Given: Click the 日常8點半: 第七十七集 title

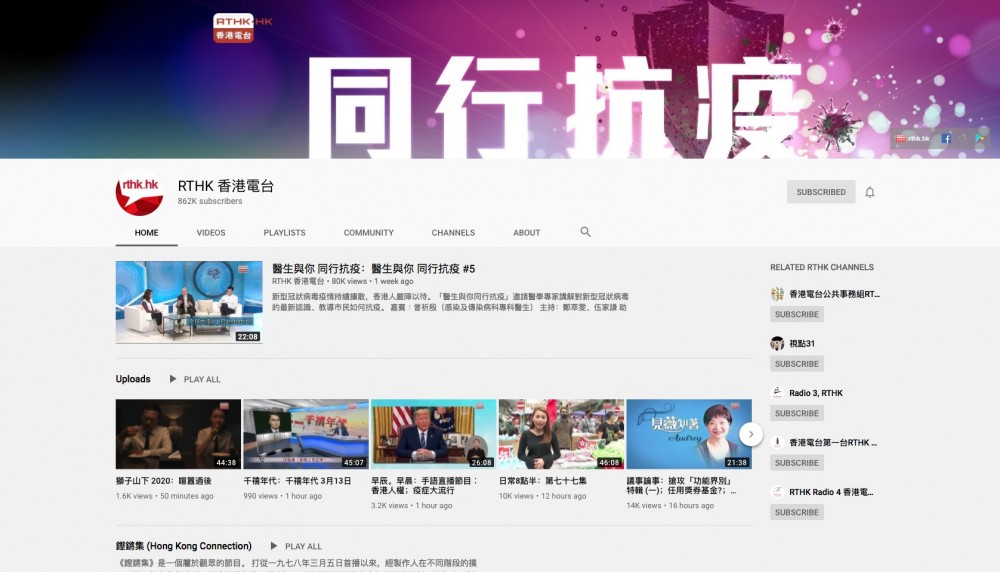Looking at the screenshot, I should tap(543, 481).
